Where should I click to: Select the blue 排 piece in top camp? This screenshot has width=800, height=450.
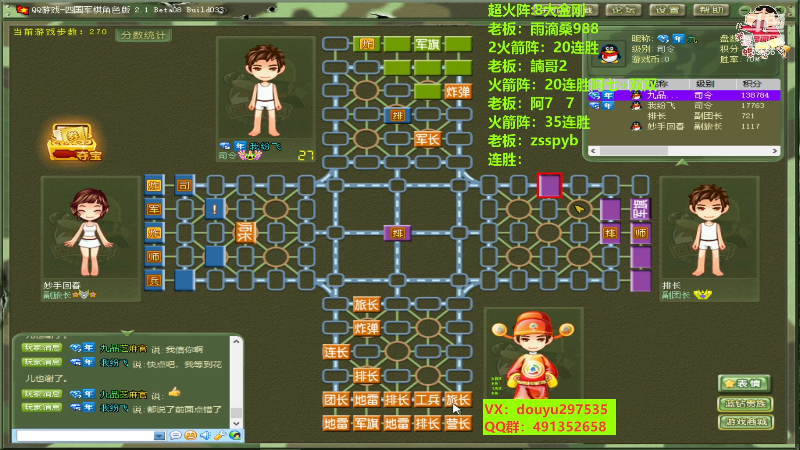click(x=397, y=115)
